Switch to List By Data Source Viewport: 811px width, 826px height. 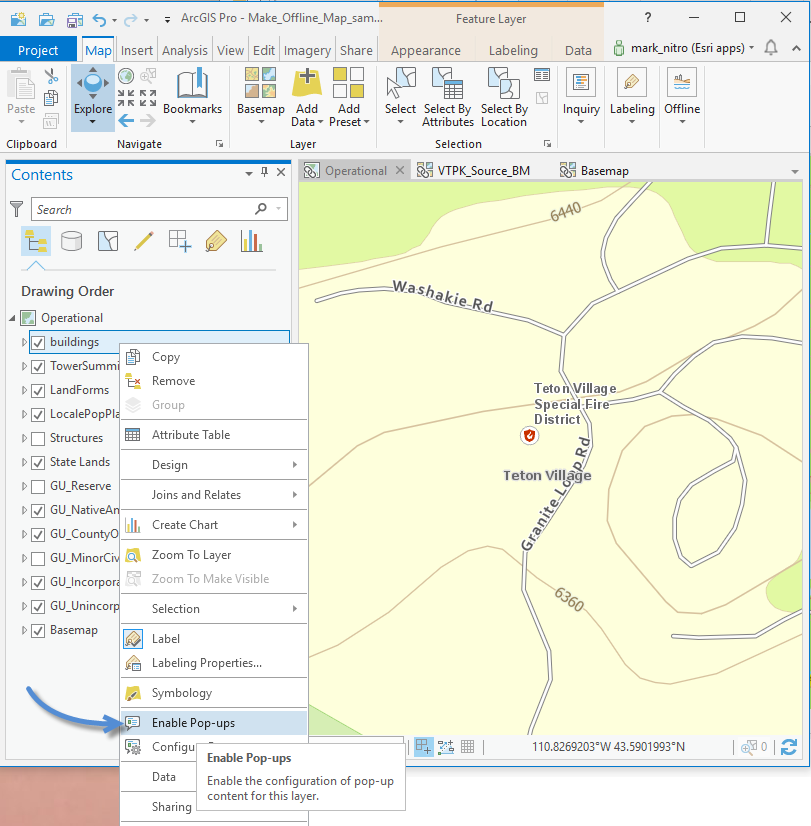coord(72,241)
